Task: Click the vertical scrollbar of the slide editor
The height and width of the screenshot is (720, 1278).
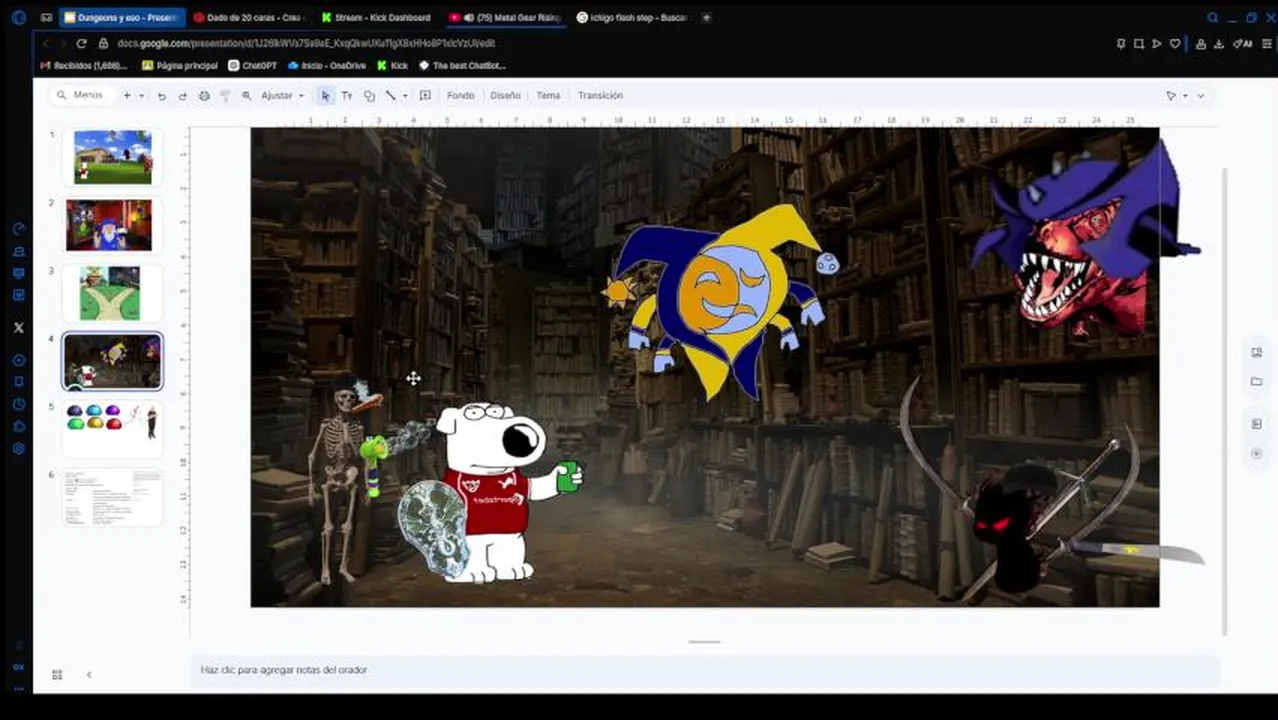Action: [x=1226, y=400]
